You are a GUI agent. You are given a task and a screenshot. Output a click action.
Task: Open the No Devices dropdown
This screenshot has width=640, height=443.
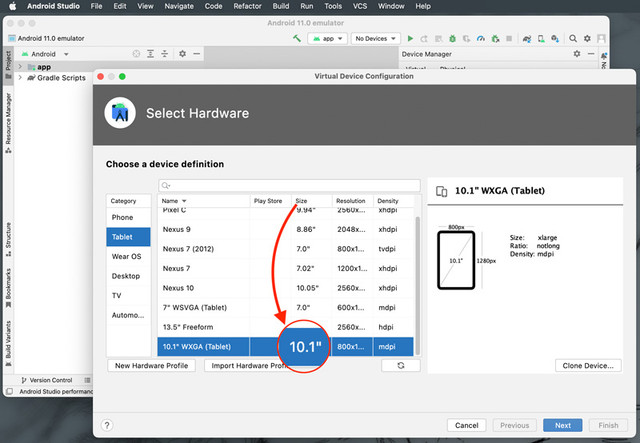(x=376, y=38)
